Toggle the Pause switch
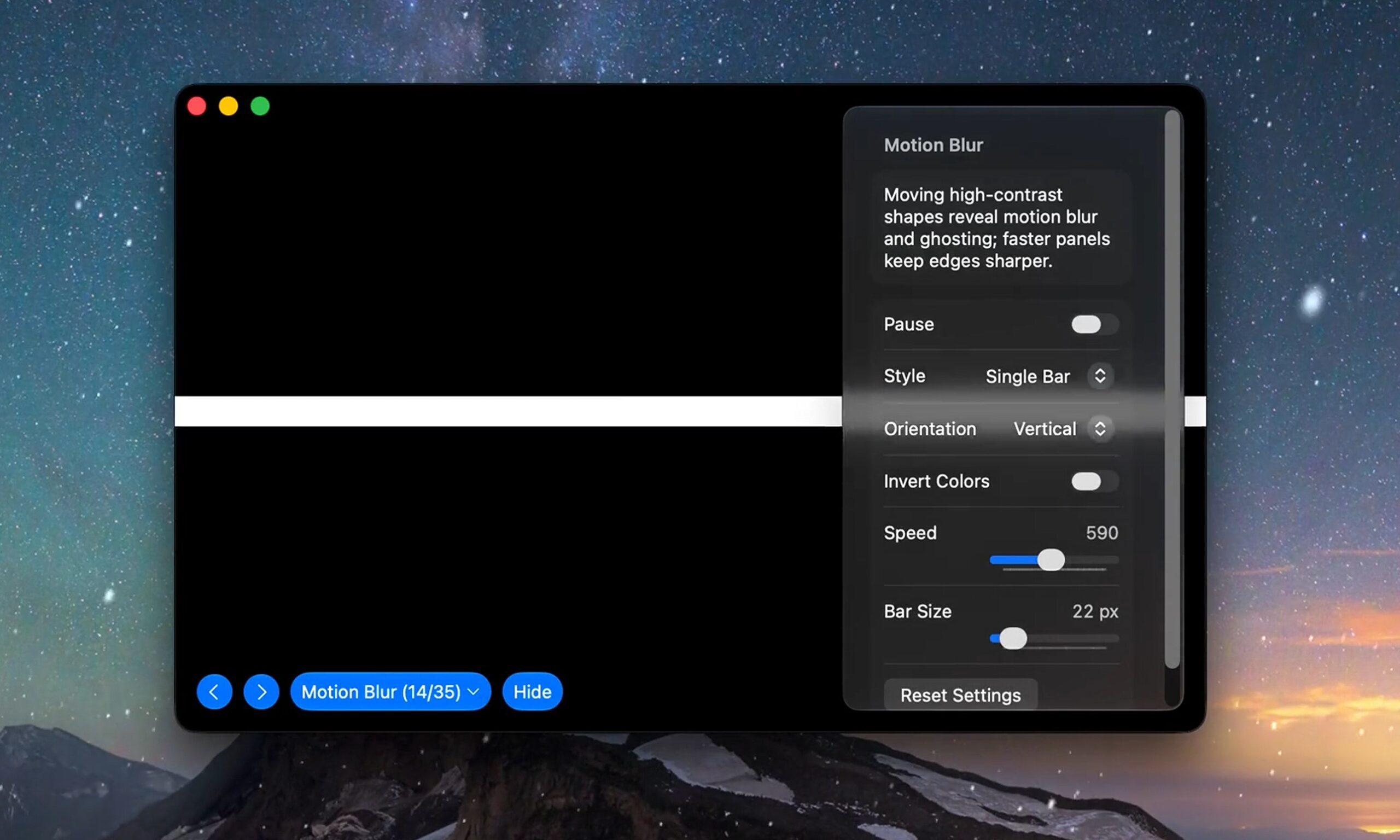The width and height of the screenshot is (1400, 840). click(x=1094, y=324)
